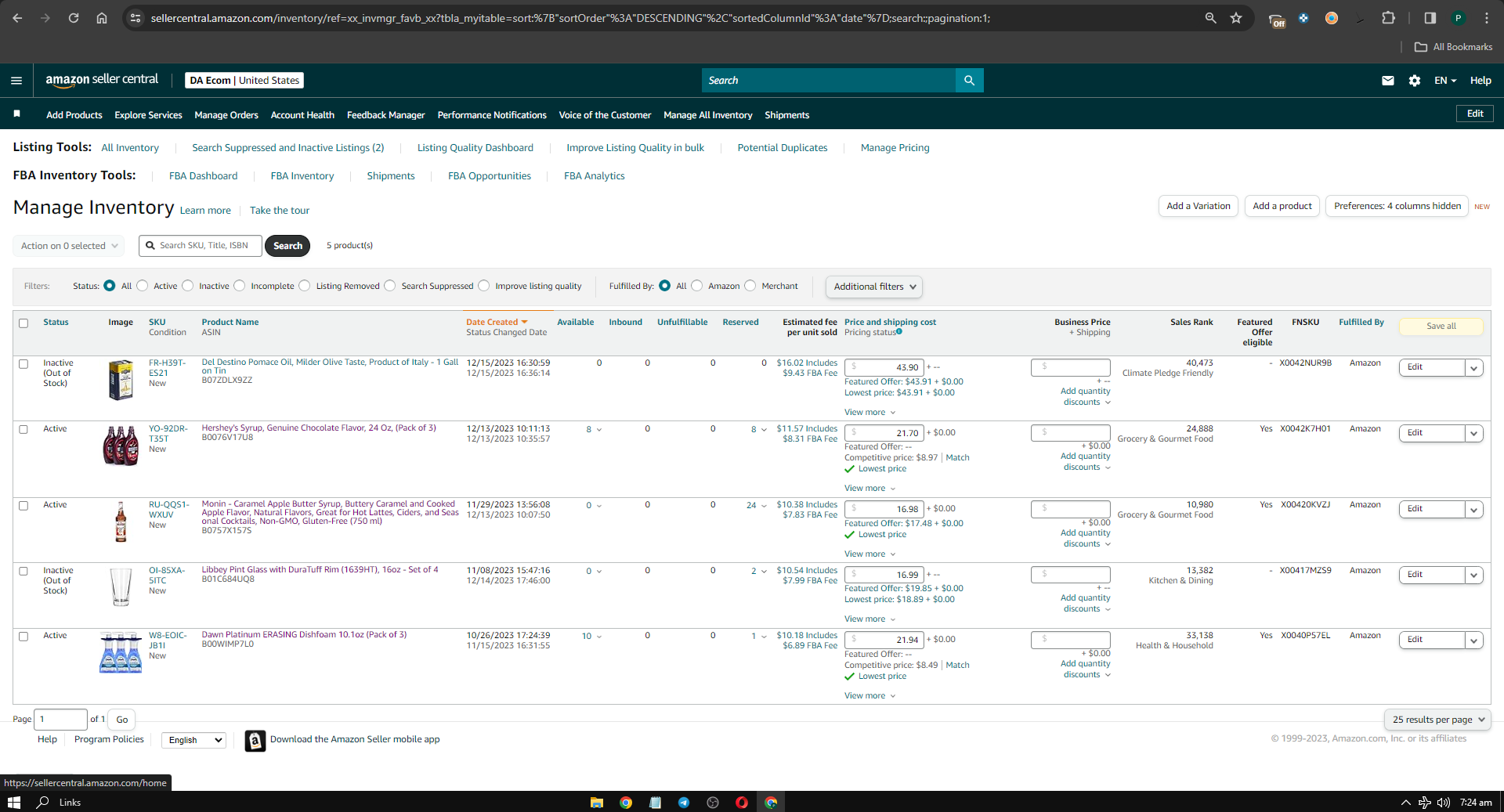Open the Chrome profile avatar icon
The image size is (1504, 812).
(1458, 18)
